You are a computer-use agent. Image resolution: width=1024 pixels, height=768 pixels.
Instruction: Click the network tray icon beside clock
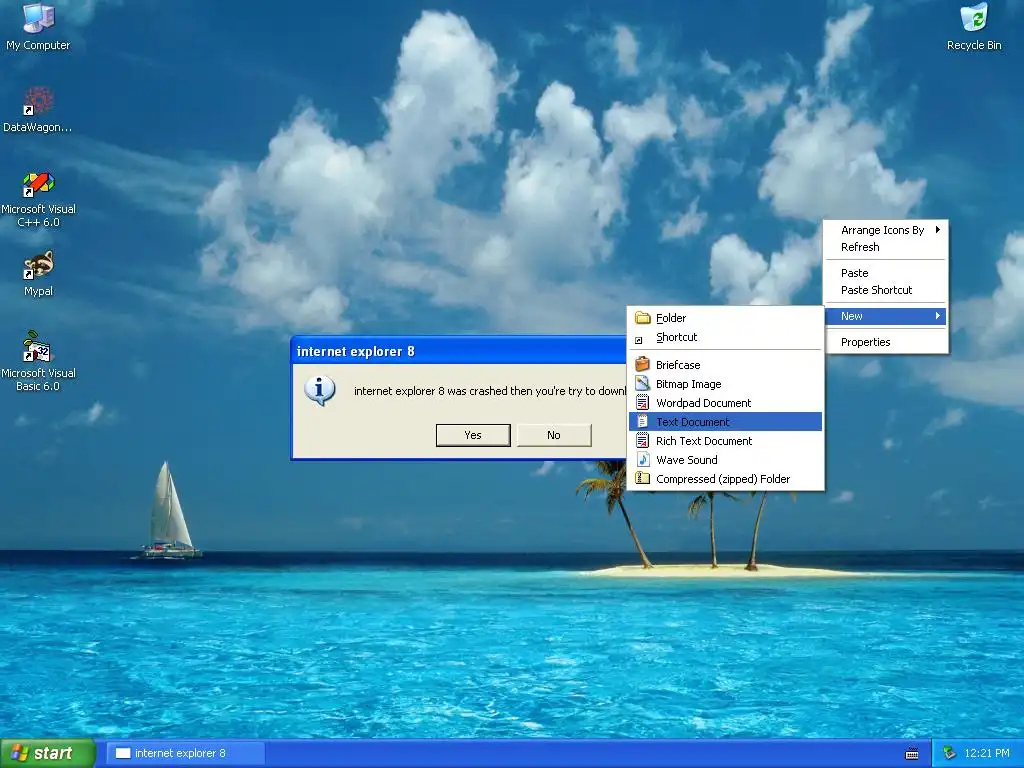coord(949,753)
